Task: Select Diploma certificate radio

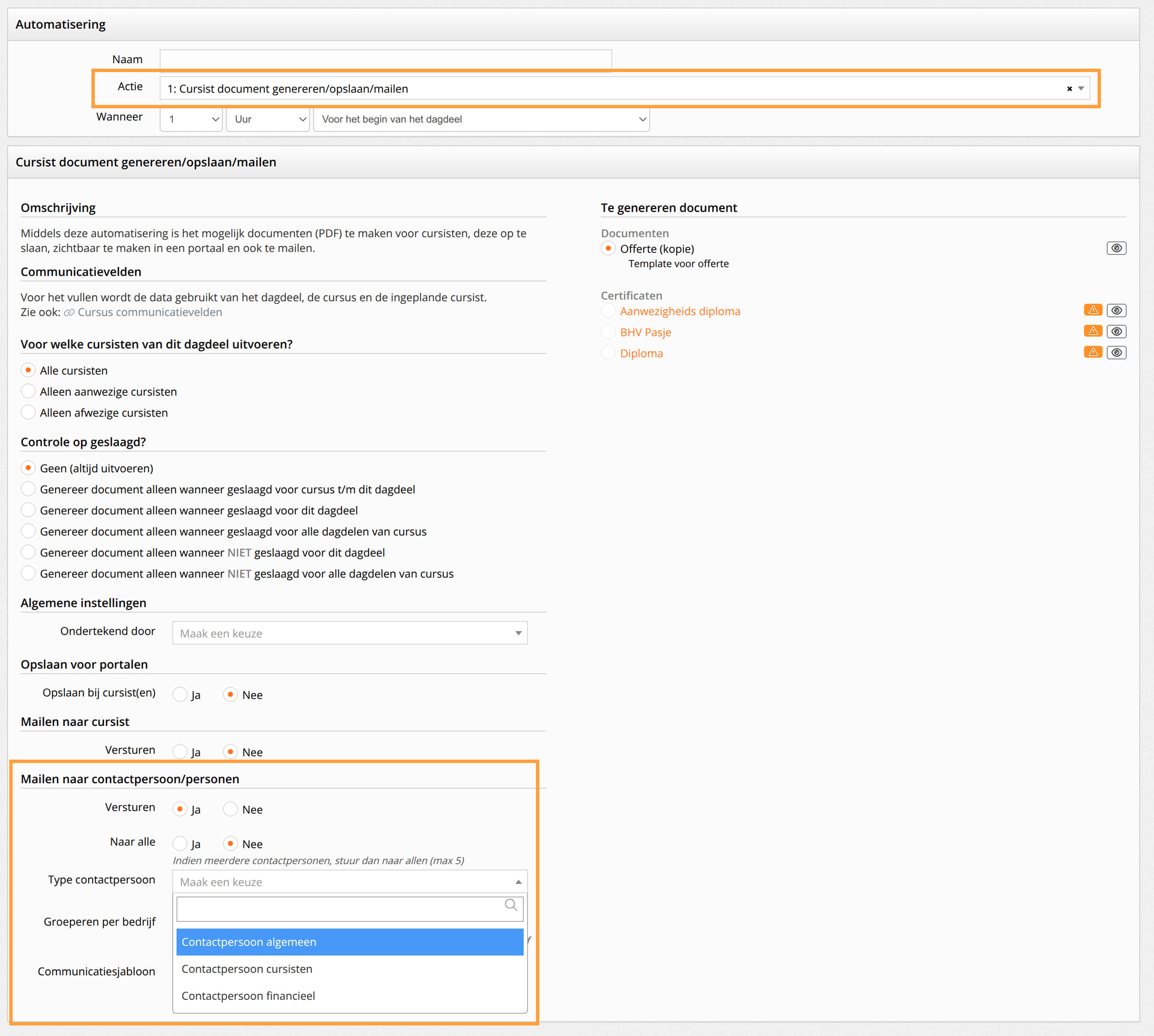Action: coord(608,353)
